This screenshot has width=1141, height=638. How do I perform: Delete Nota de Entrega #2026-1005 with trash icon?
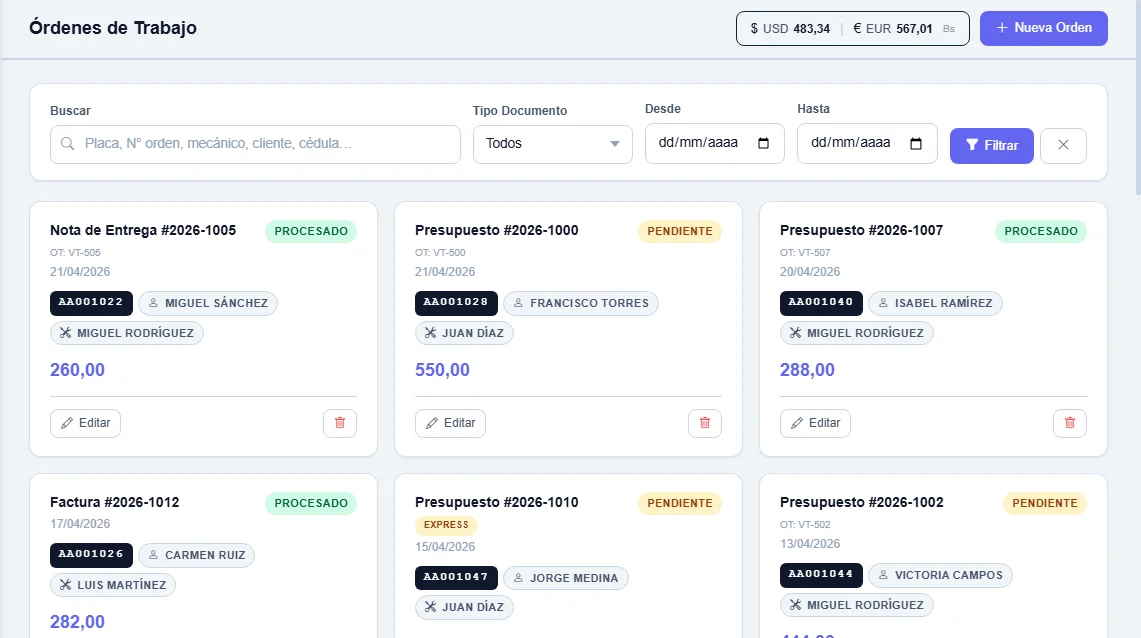click(x=340, y=423)
